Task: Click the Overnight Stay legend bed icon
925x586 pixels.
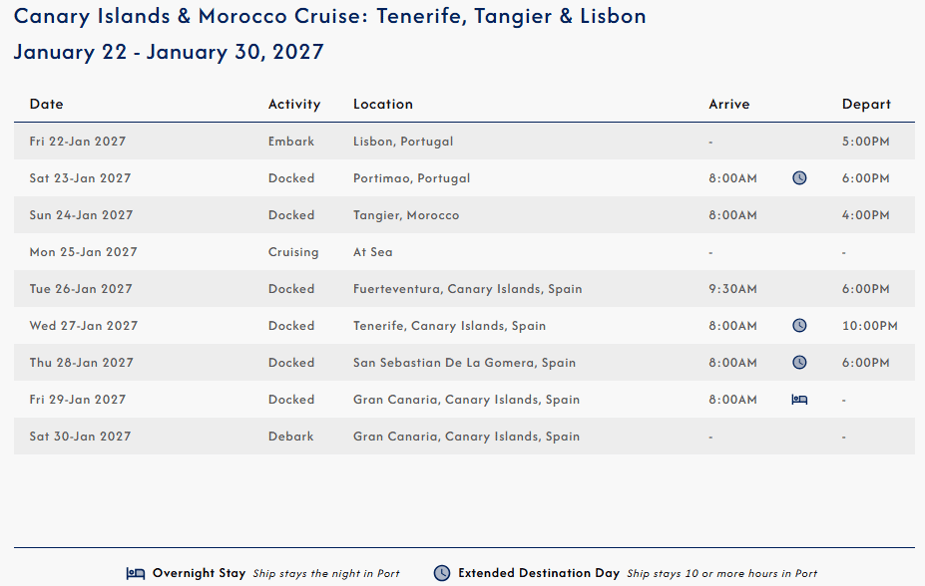Action: (x=136, y=573)
